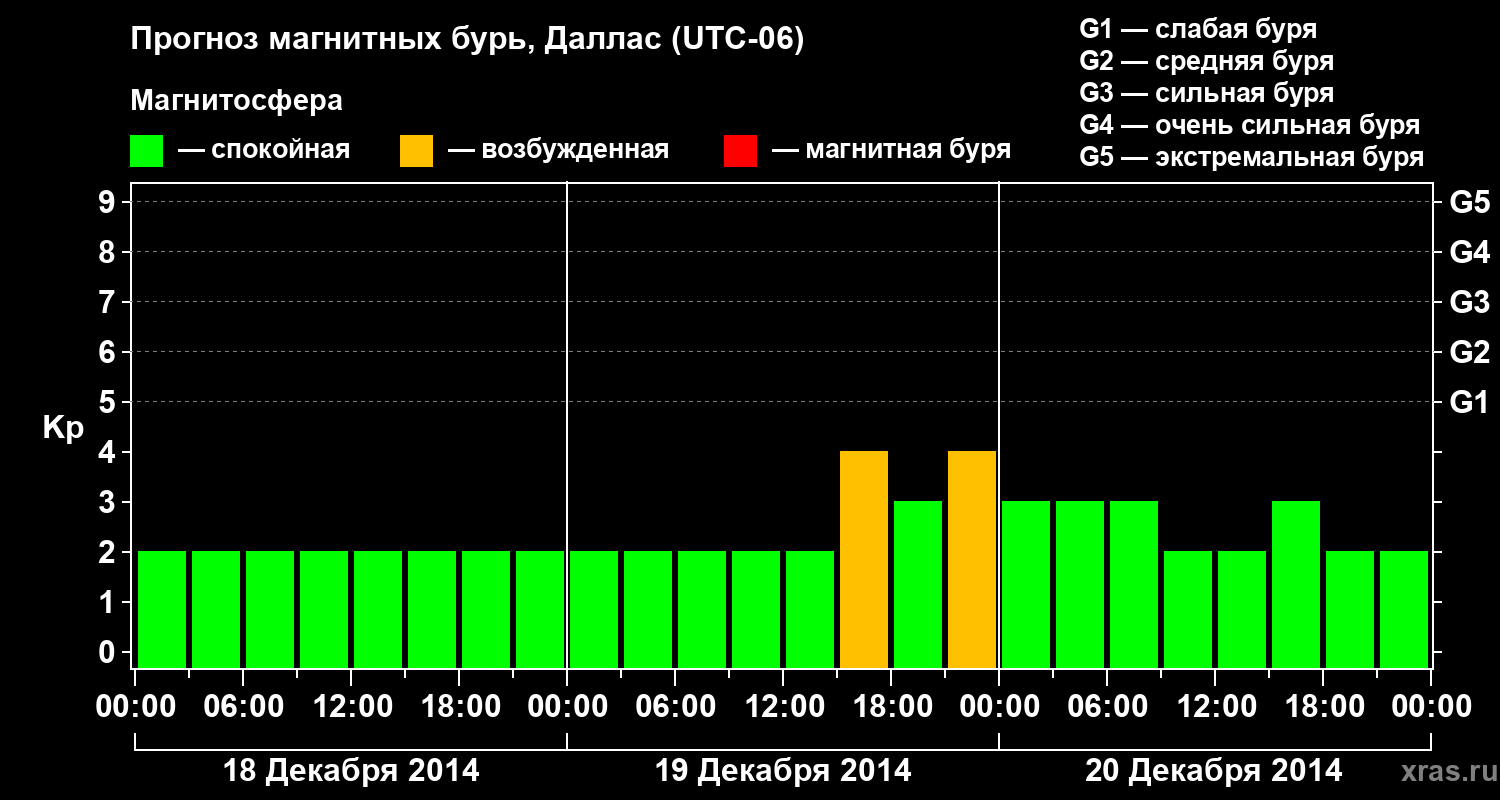Click the chart title 'Прогноз магнитных бурь, Даллас (UTC-06)'

coord(467,41)
